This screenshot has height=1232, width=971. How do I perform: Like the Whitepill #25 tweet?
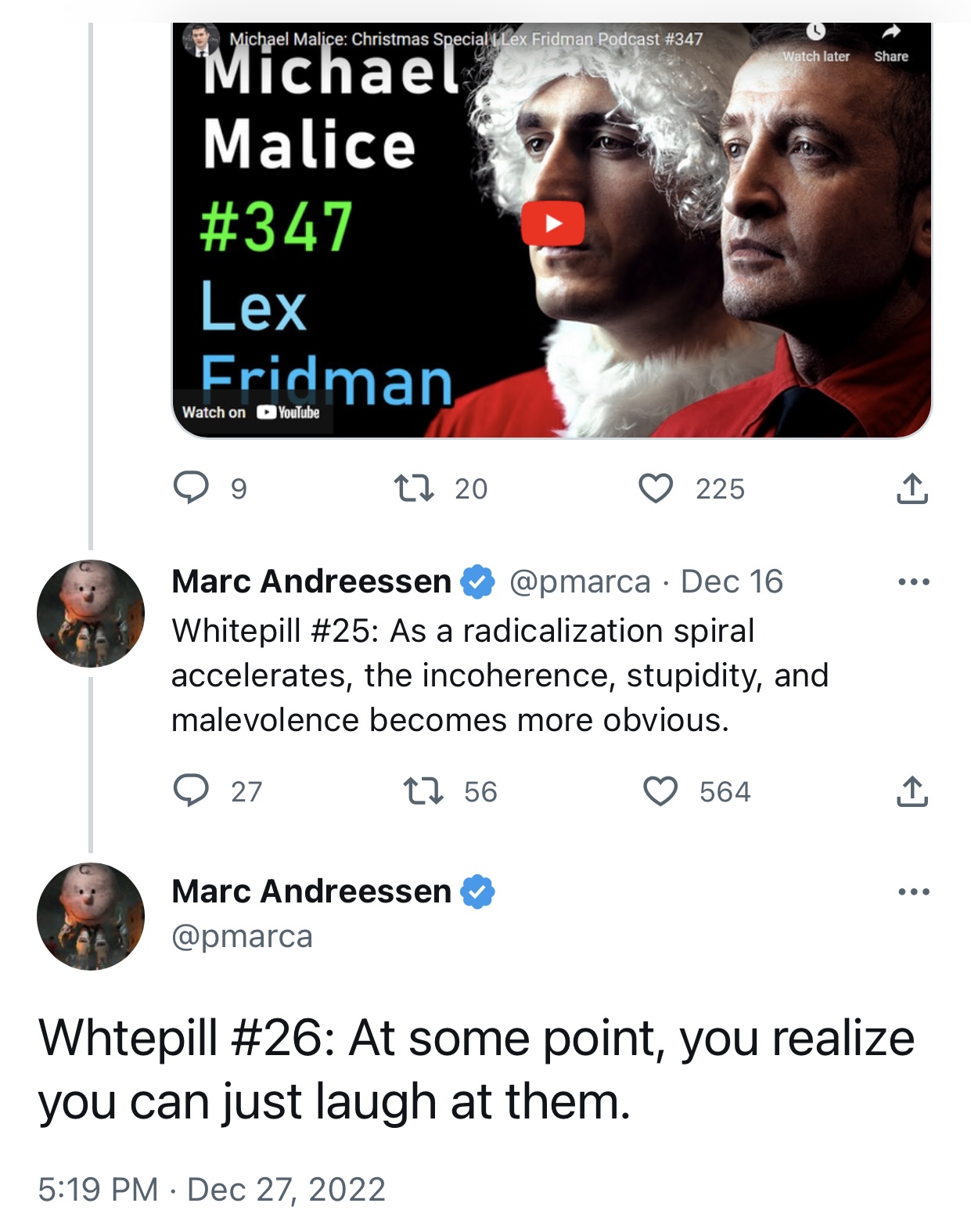pos(660,791)
